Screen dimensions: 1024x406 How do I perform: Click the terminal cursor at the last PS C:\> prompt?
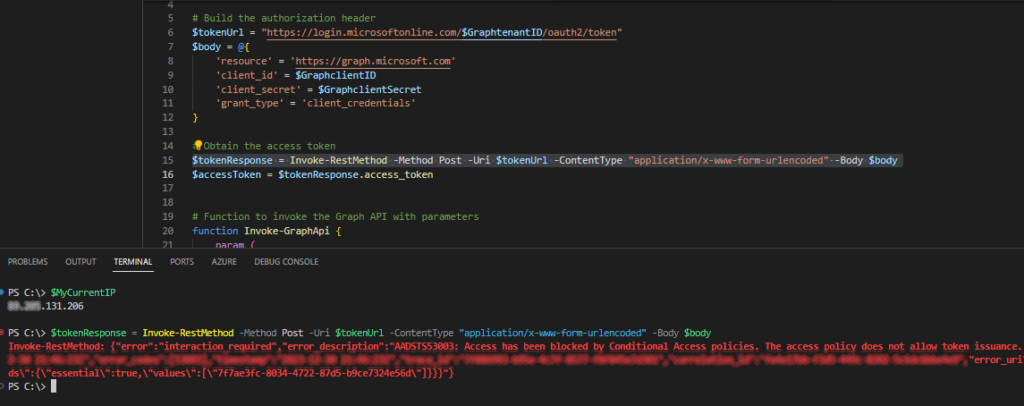(x=54, y=386)
